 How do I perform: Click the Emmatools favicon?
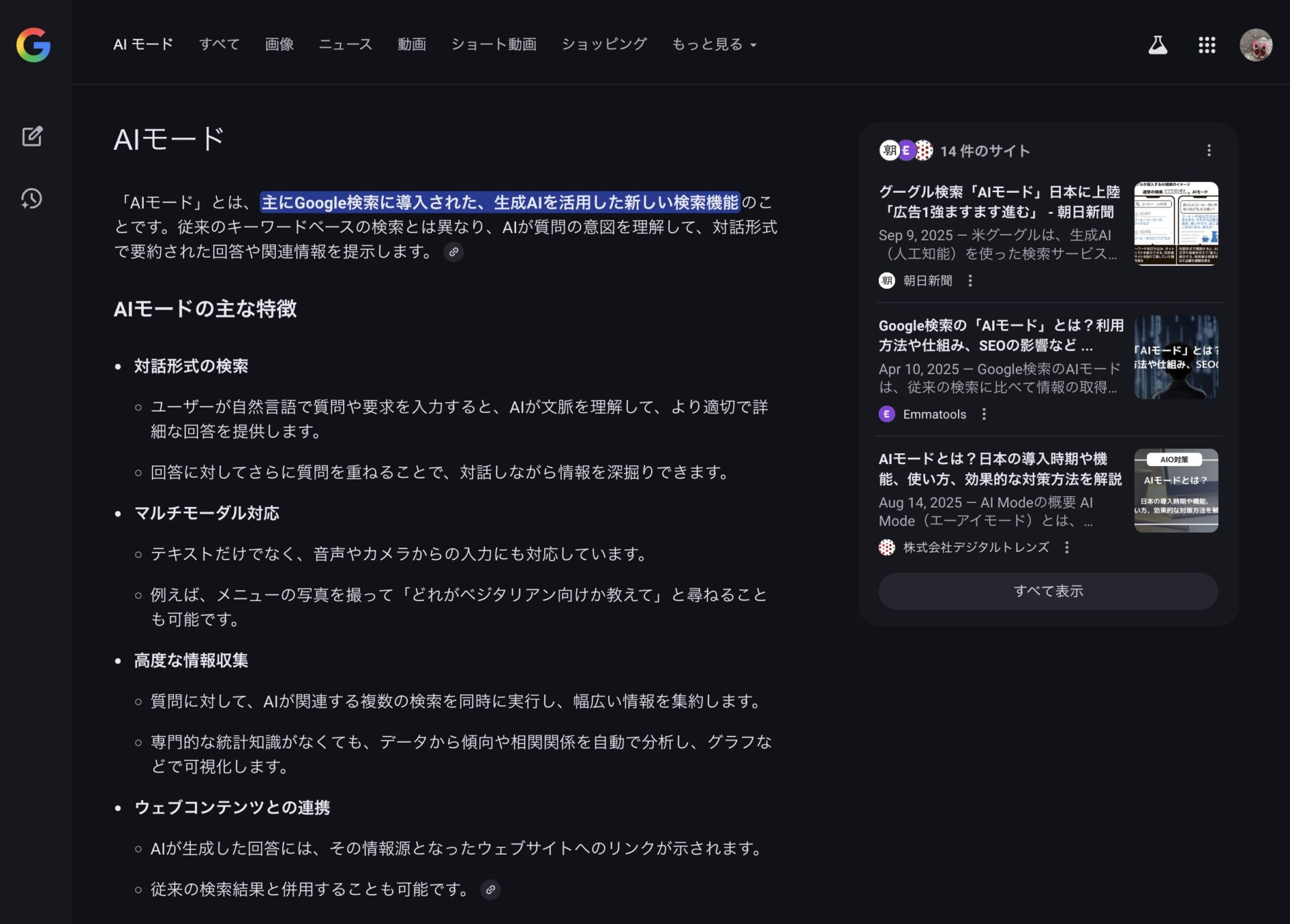887,414
